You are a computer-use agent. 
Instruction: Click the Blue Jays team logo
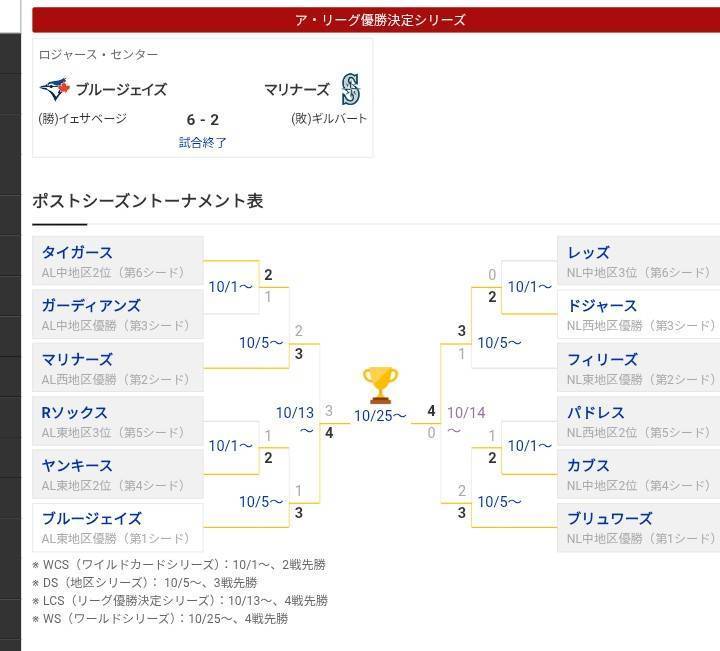(54, 90)
